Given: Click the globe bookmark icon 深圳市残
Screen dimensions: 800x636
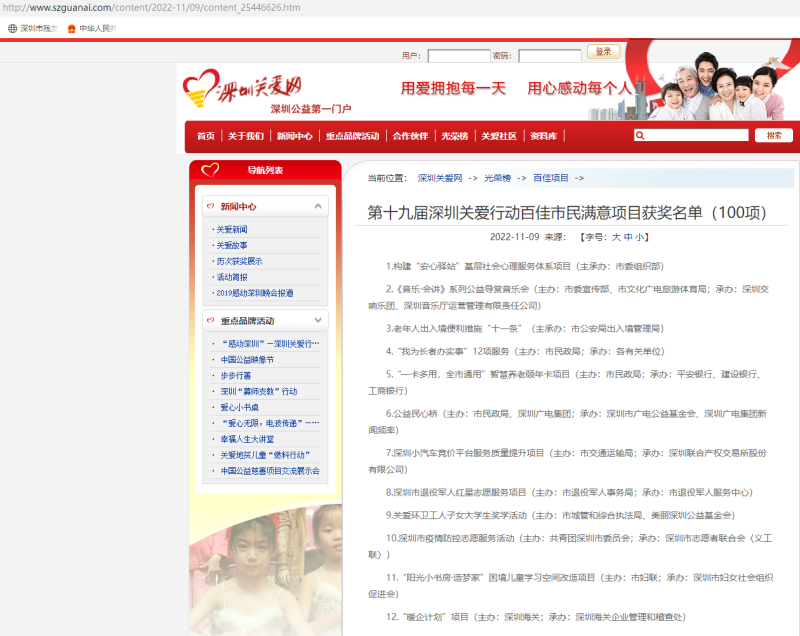Looking at the screenshot, I should (12, 29).
